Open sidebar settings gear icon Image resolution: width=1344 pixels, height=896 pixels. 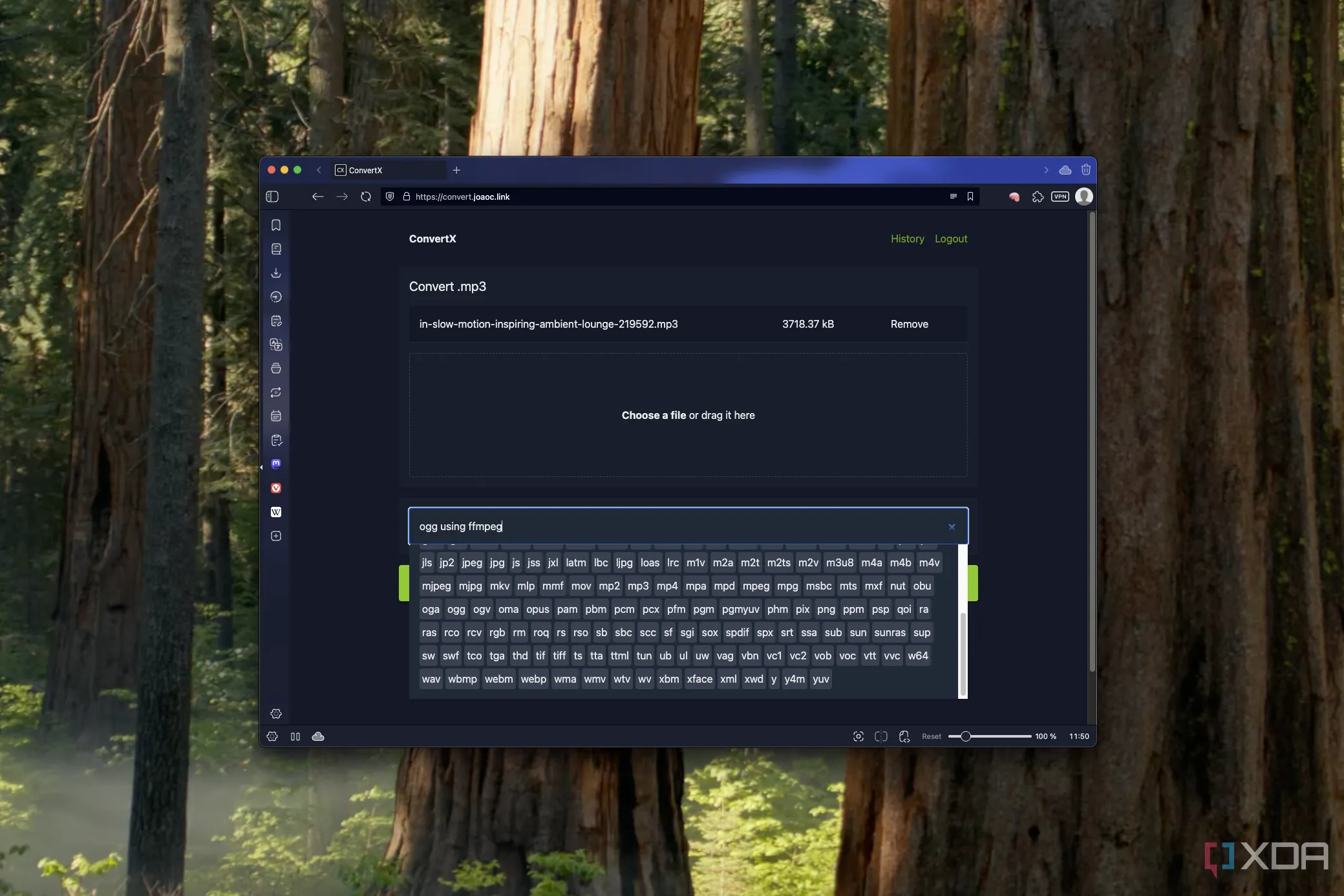click(276, 714)
